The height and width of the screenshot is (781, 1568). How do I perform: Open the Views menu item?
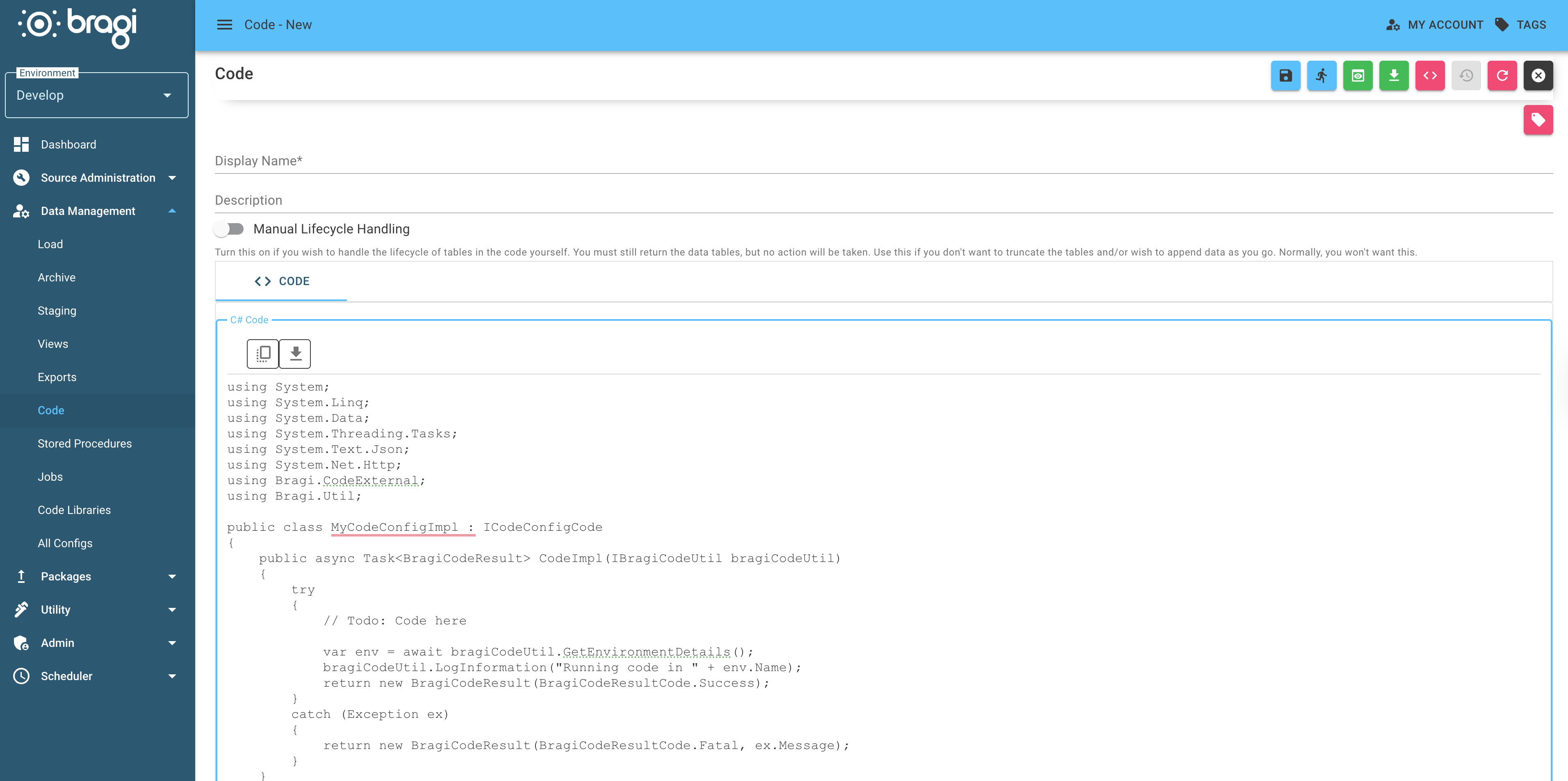[x=53, y=344]
